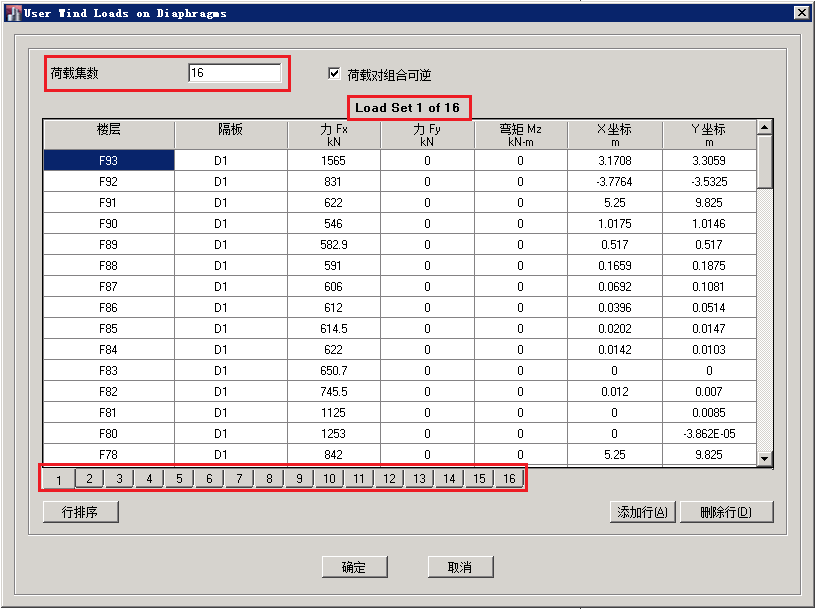
Task: Click the table scrollbar down arrow
Action: point(765,458)
